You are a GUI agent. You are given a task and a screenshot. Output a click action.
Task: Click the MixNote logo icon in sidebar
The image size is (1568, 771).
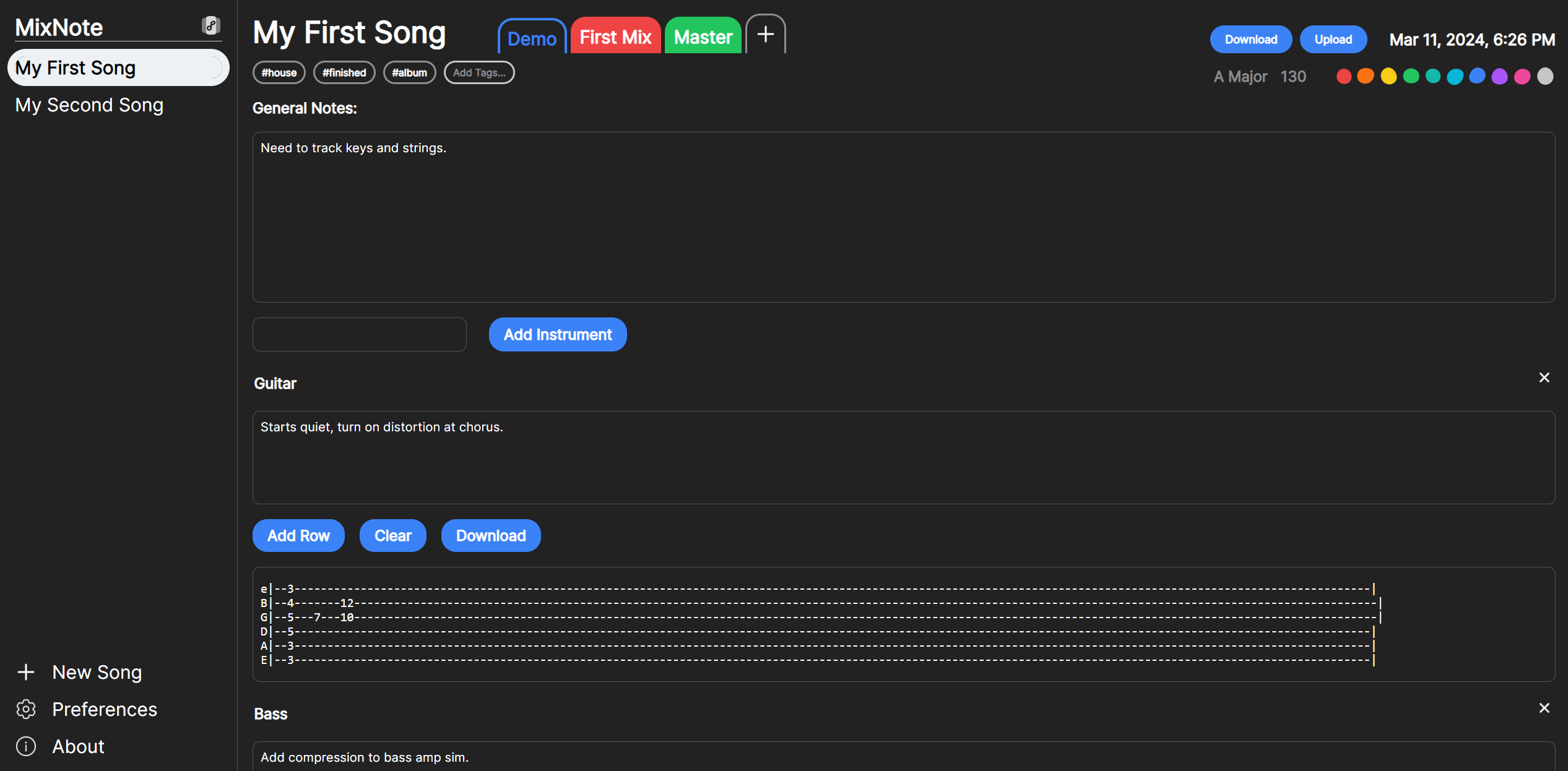point(211,25)
